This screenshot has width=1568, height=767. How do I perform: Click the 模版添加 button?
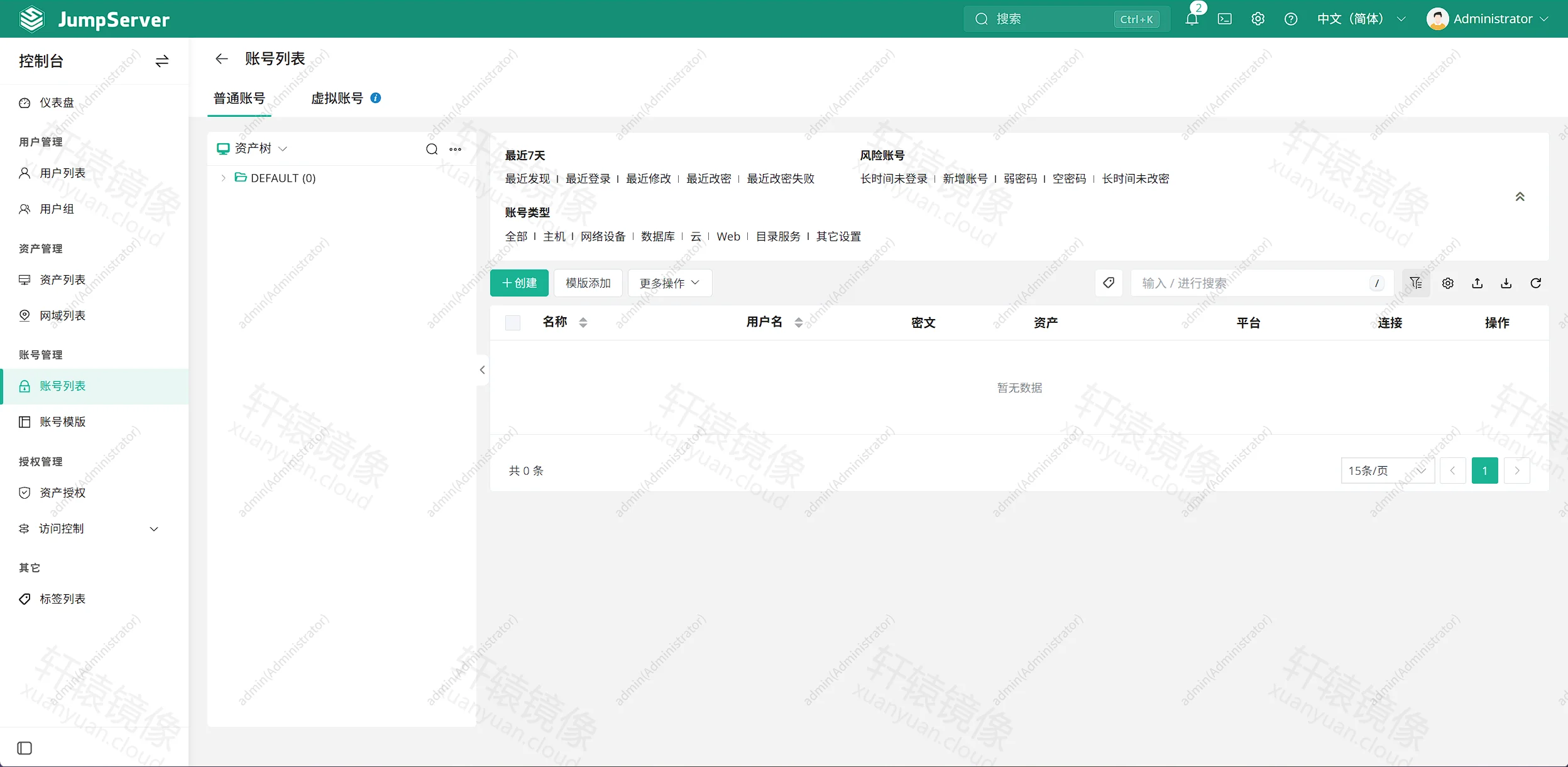pos(588,283)
